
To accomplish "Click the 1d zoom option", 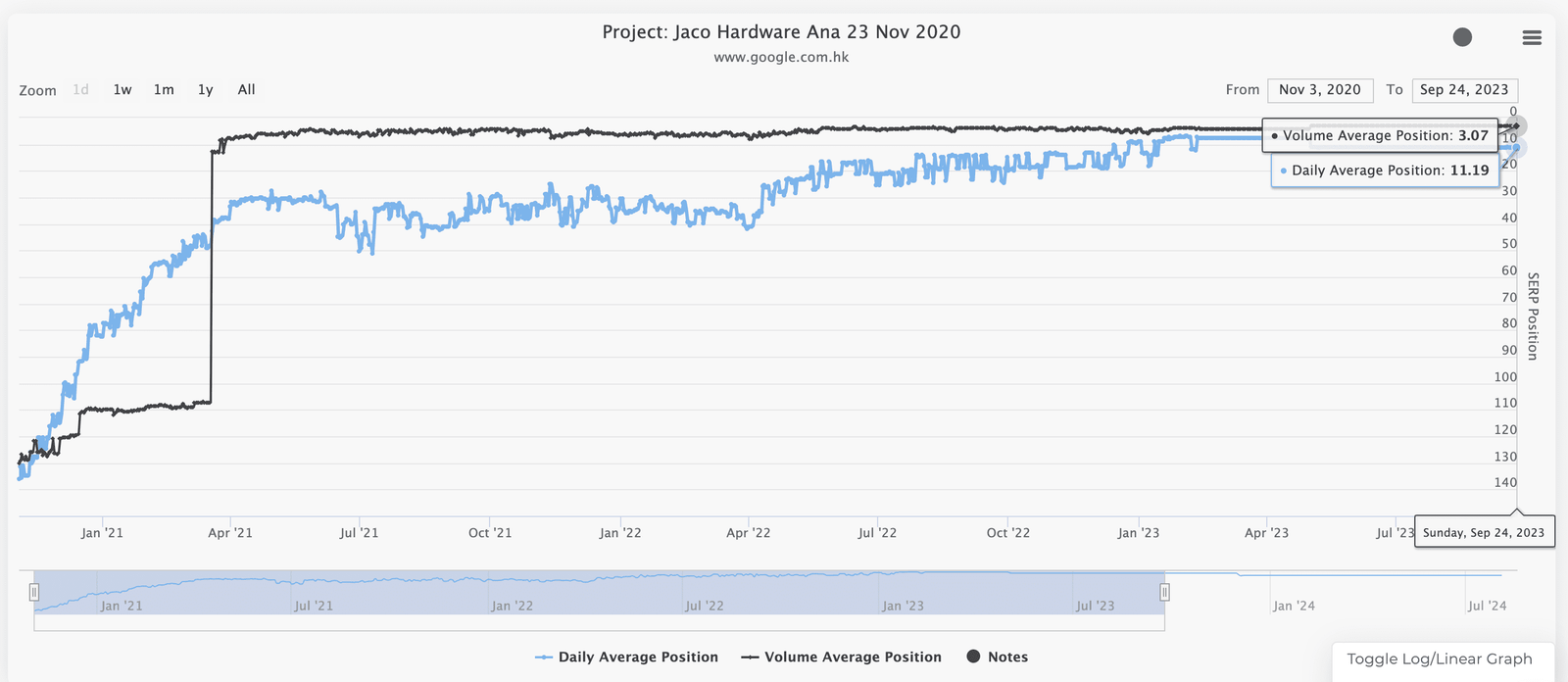I will 81,90.
